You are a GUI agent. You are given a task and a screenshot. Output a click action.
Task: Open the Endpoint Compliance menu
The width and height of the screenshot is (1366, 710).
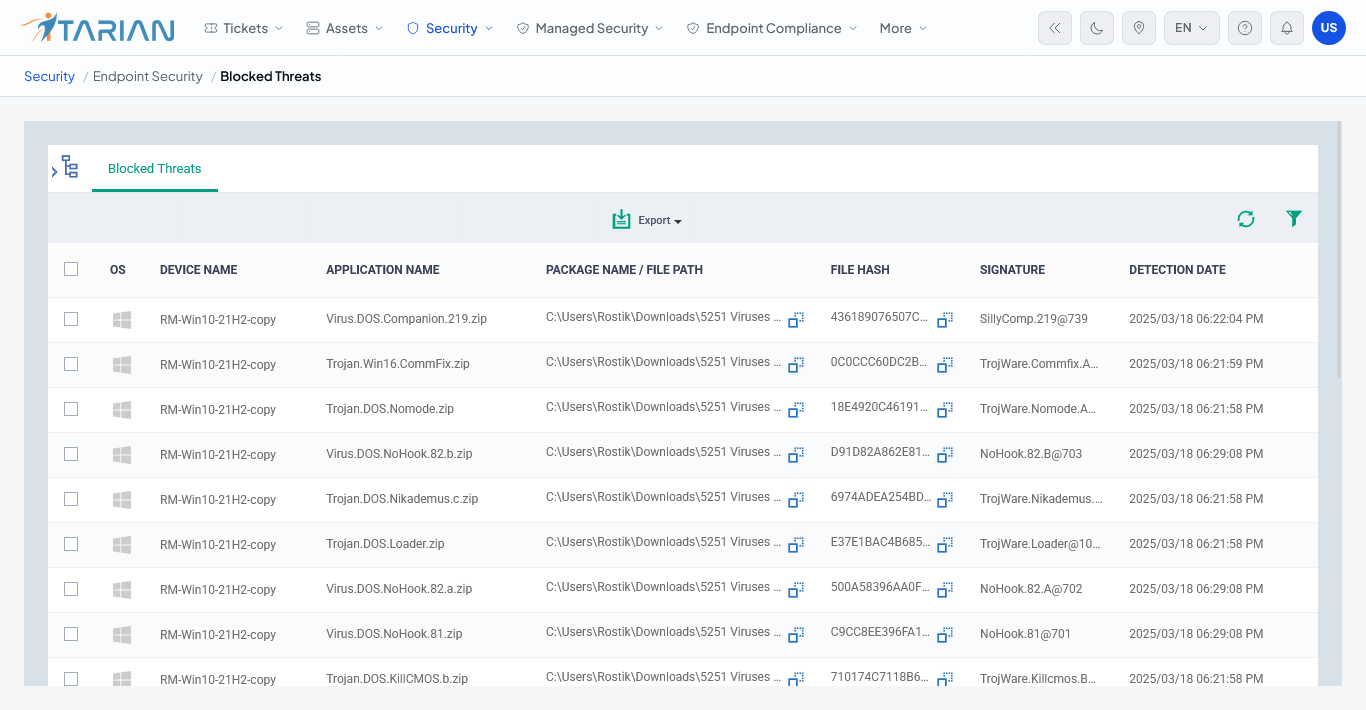[x=772, y=28]
